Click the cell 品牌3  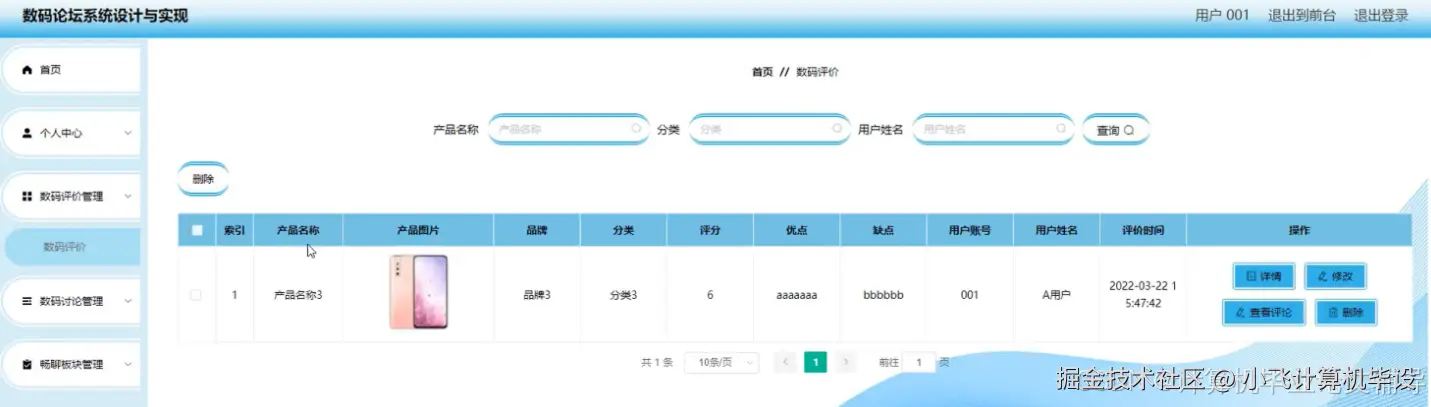coord(537,295)
